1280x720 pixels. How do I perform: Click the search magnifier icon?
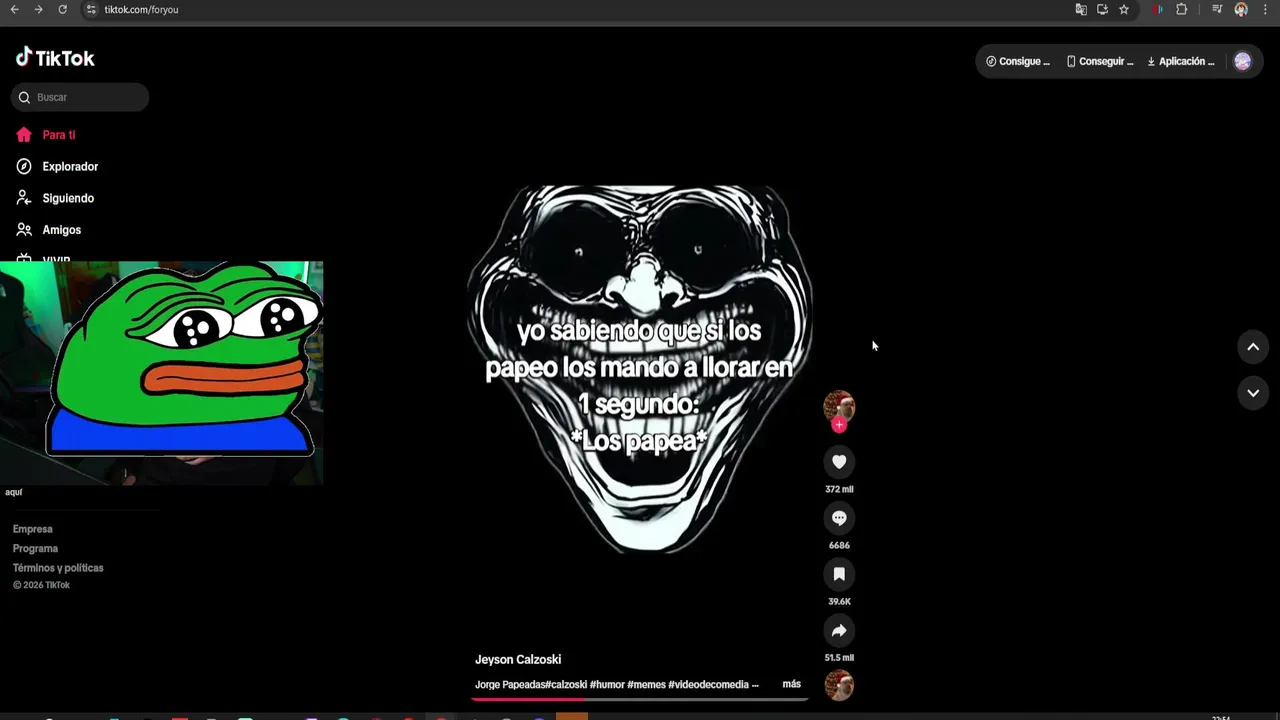point(24,97)
